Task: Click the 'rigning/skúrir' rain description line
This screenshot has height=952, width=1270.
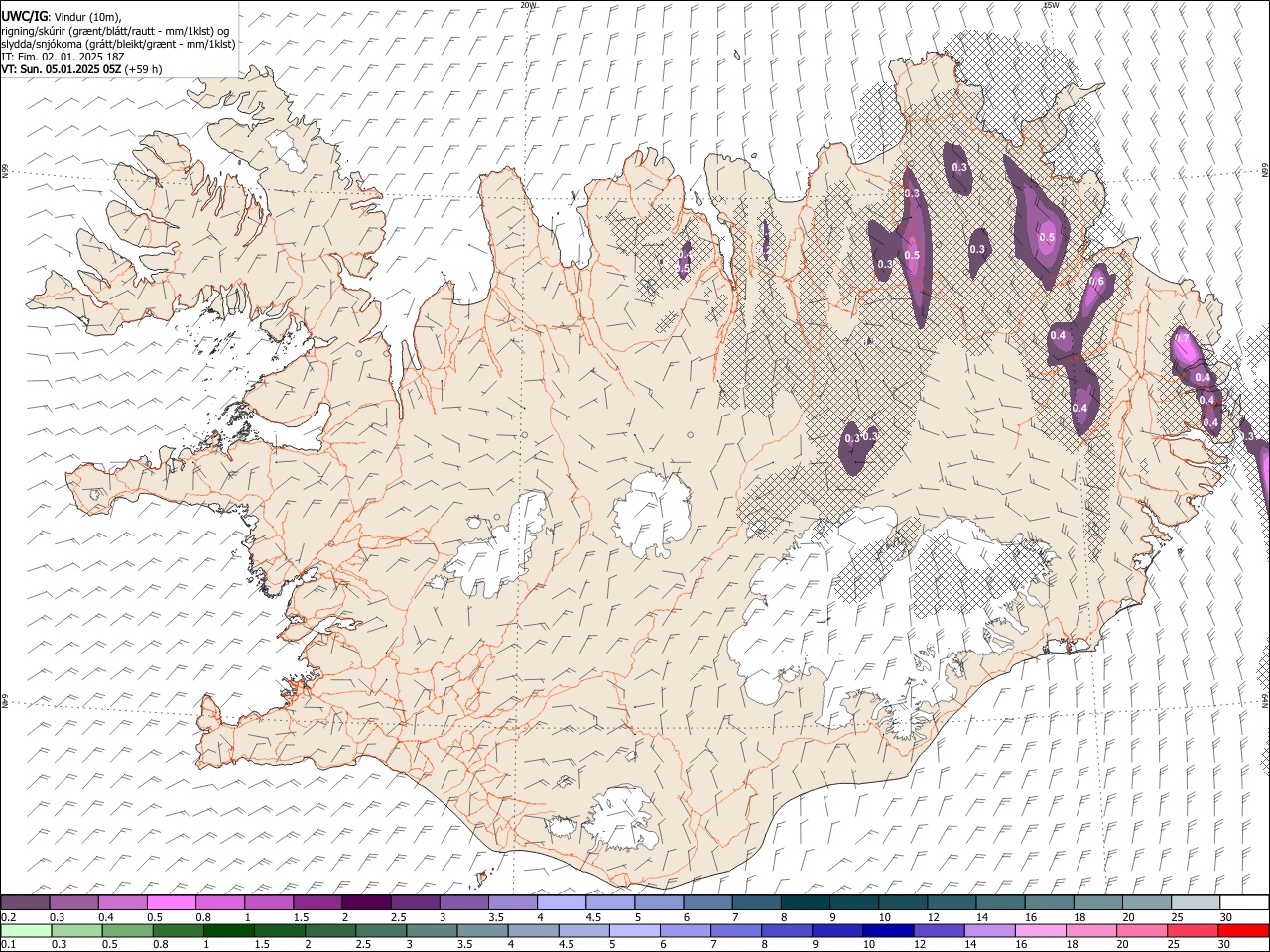Action: [116, 31]
